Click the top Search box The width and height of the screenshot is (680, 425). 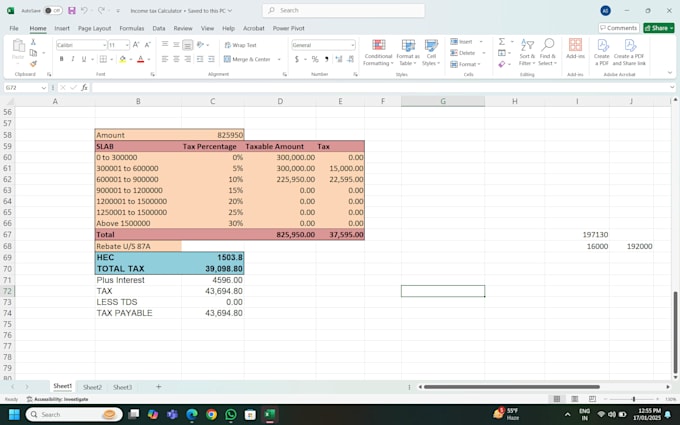click(x=343, y=10)
